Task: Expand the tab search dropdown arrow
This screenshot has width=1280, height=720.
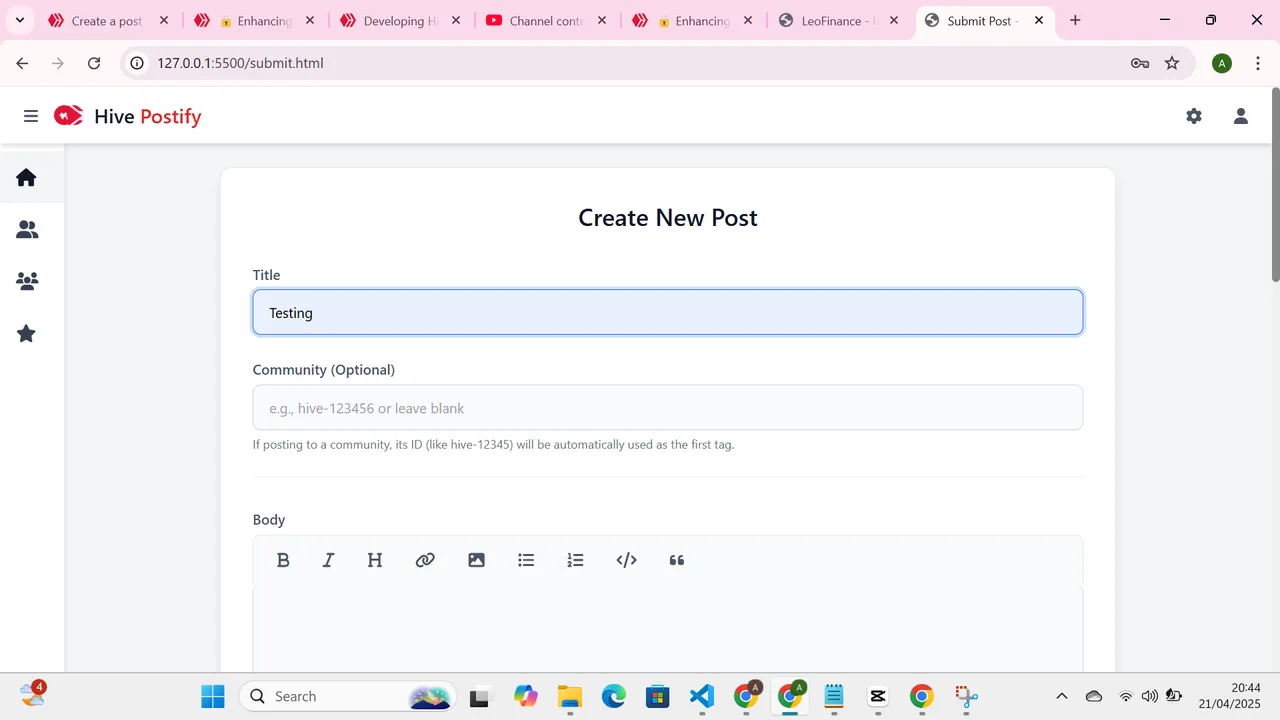Action: (19, 20)
